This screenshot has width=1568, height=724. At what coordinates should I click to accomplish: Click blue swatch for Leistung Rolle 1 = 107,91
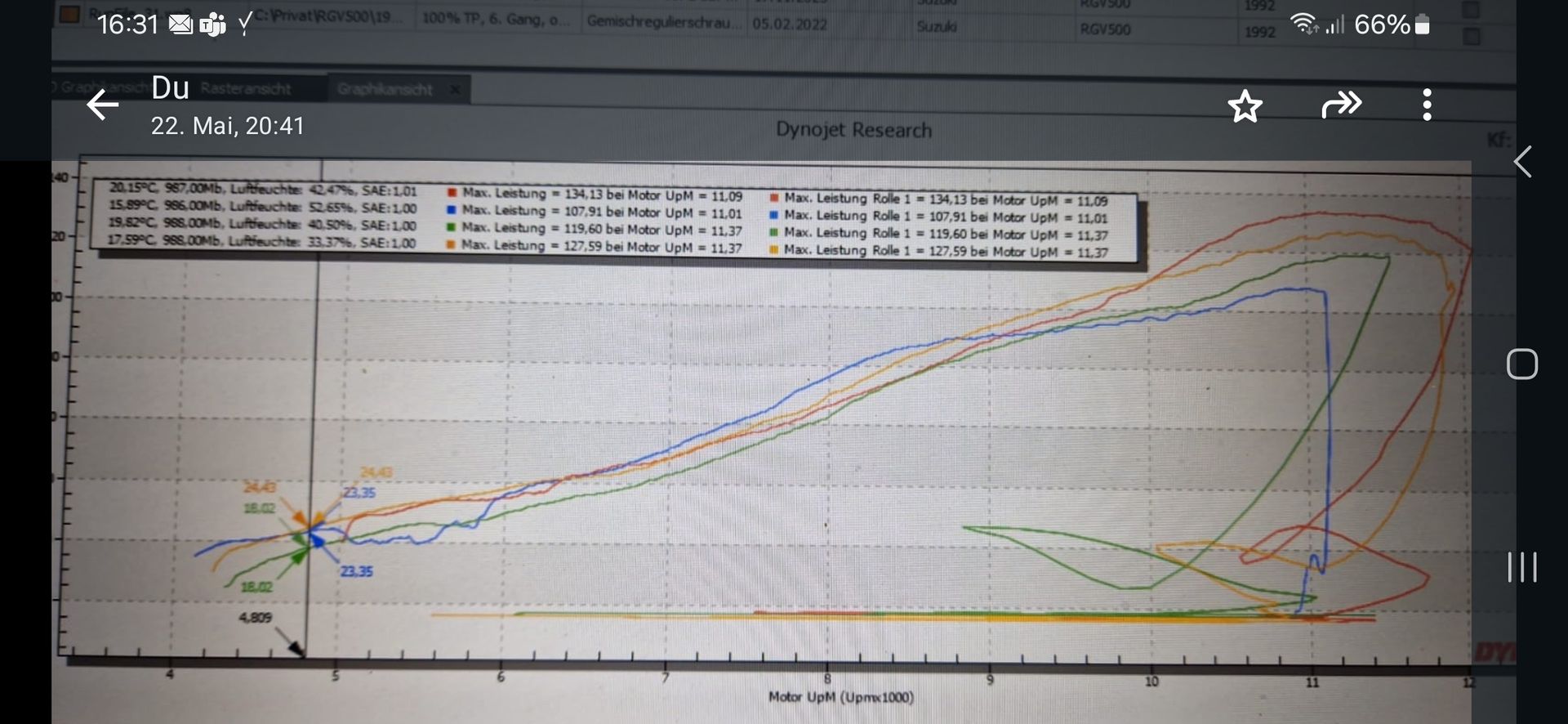(773, 215)
